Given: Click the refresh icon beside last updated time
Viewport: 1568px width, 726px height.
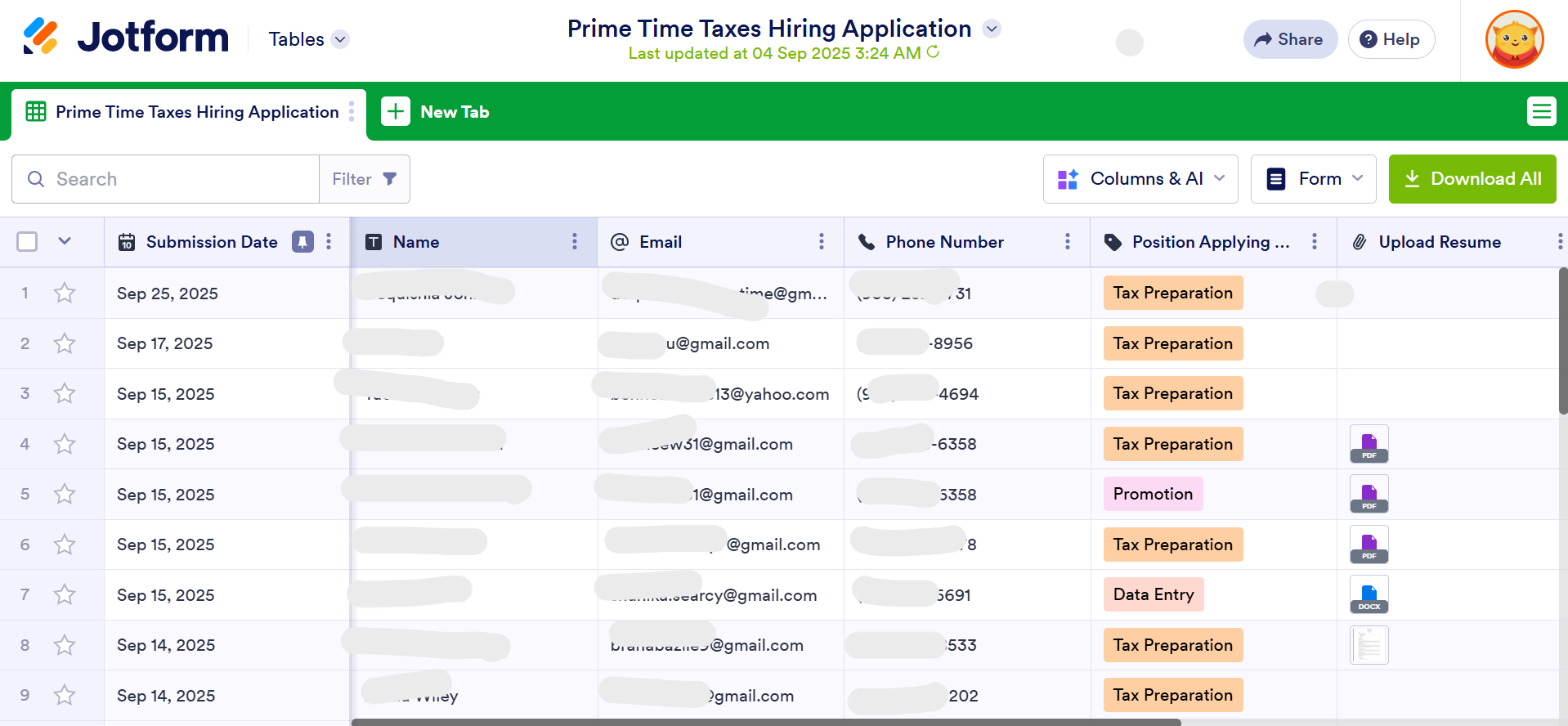Looking at the screenshot, I should [x=933, y=52].
